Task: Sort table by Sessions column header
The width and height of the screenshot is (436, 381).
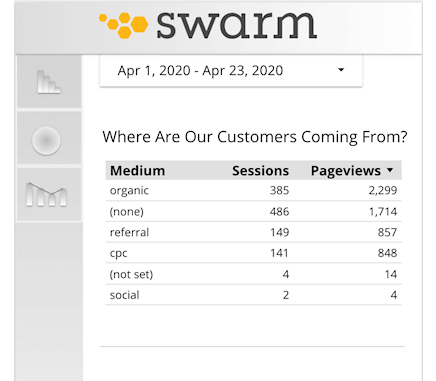Action: pyautogui.click(x=260, y=171)
